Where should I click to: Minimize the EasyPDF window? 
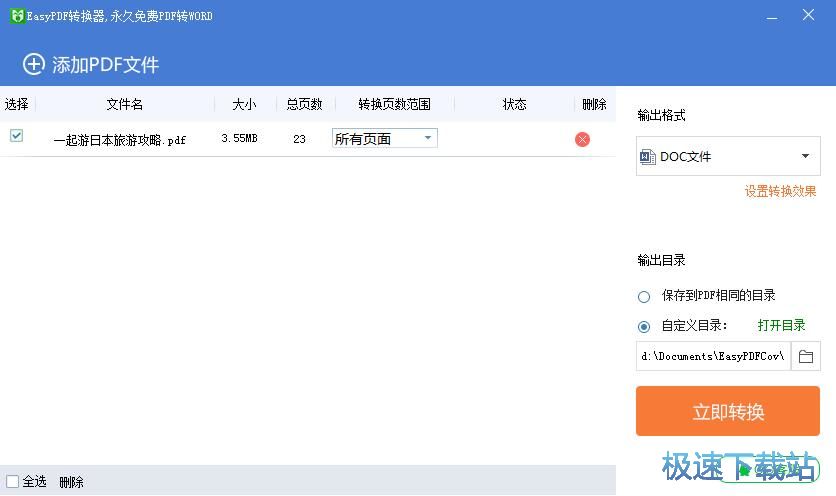click(771, 16)
